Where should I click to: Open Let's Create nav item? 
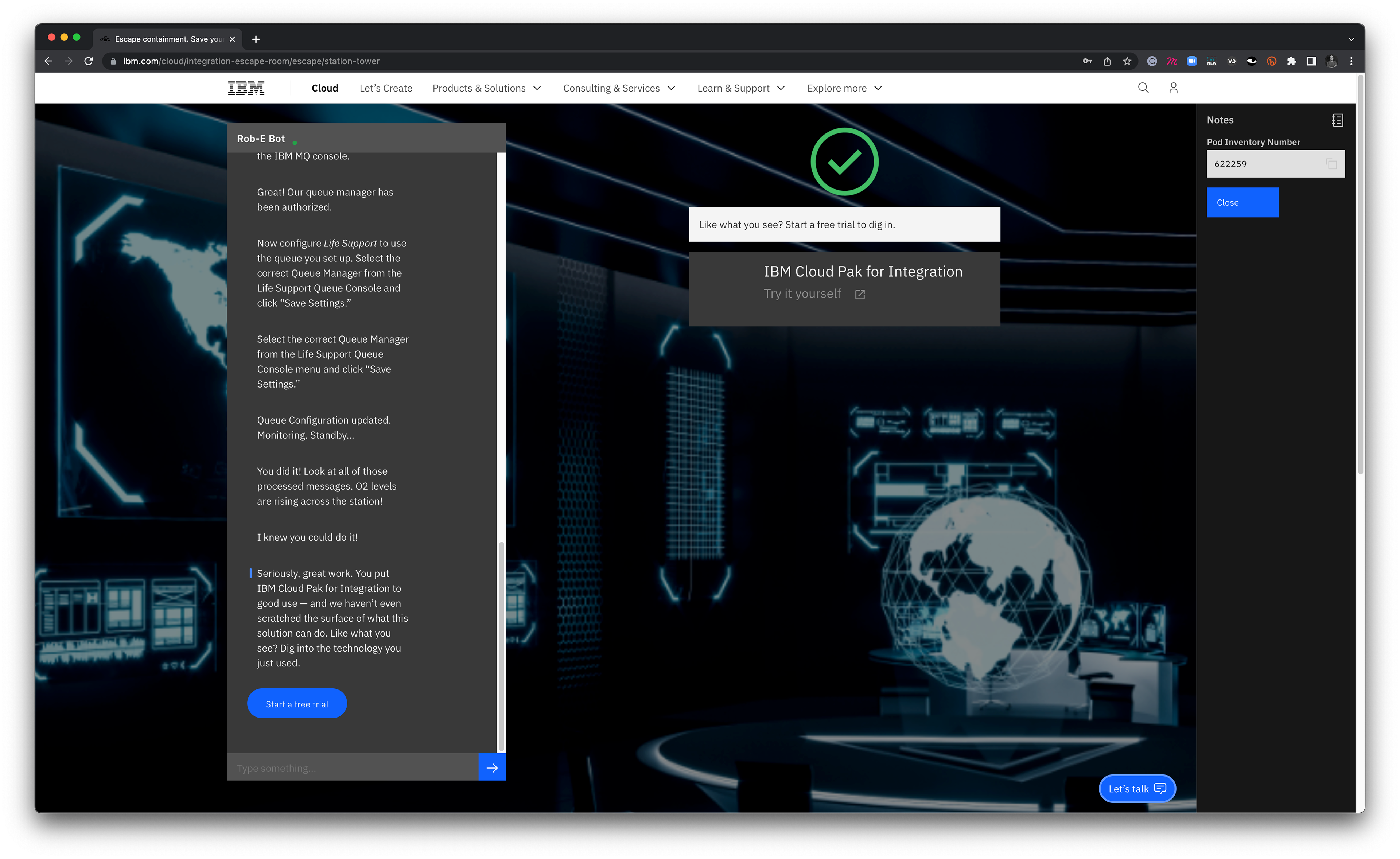coord(386,88)
